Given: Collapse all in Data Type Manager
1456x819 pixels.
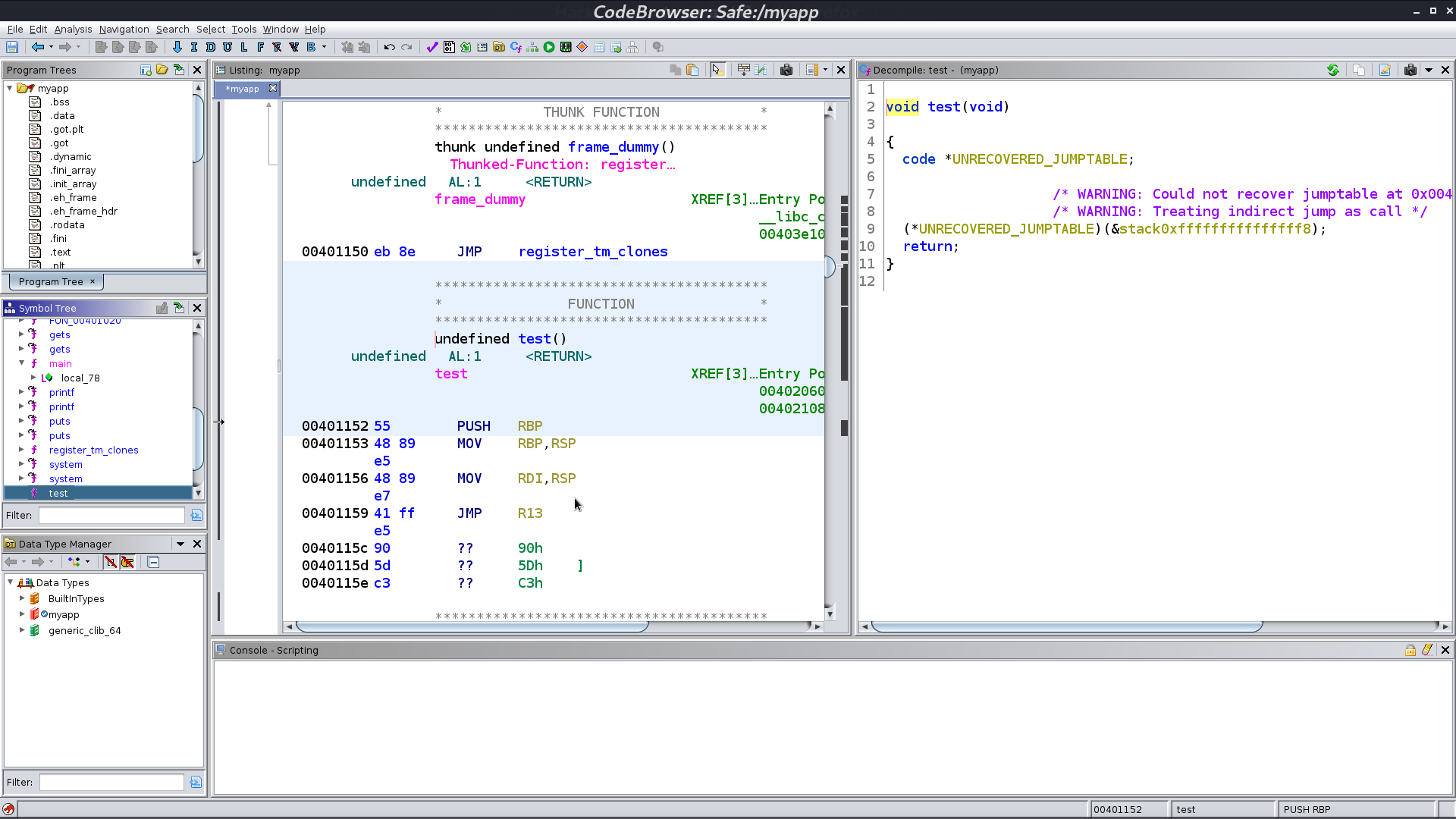Looking at the screenshot, I should point(153,562).
